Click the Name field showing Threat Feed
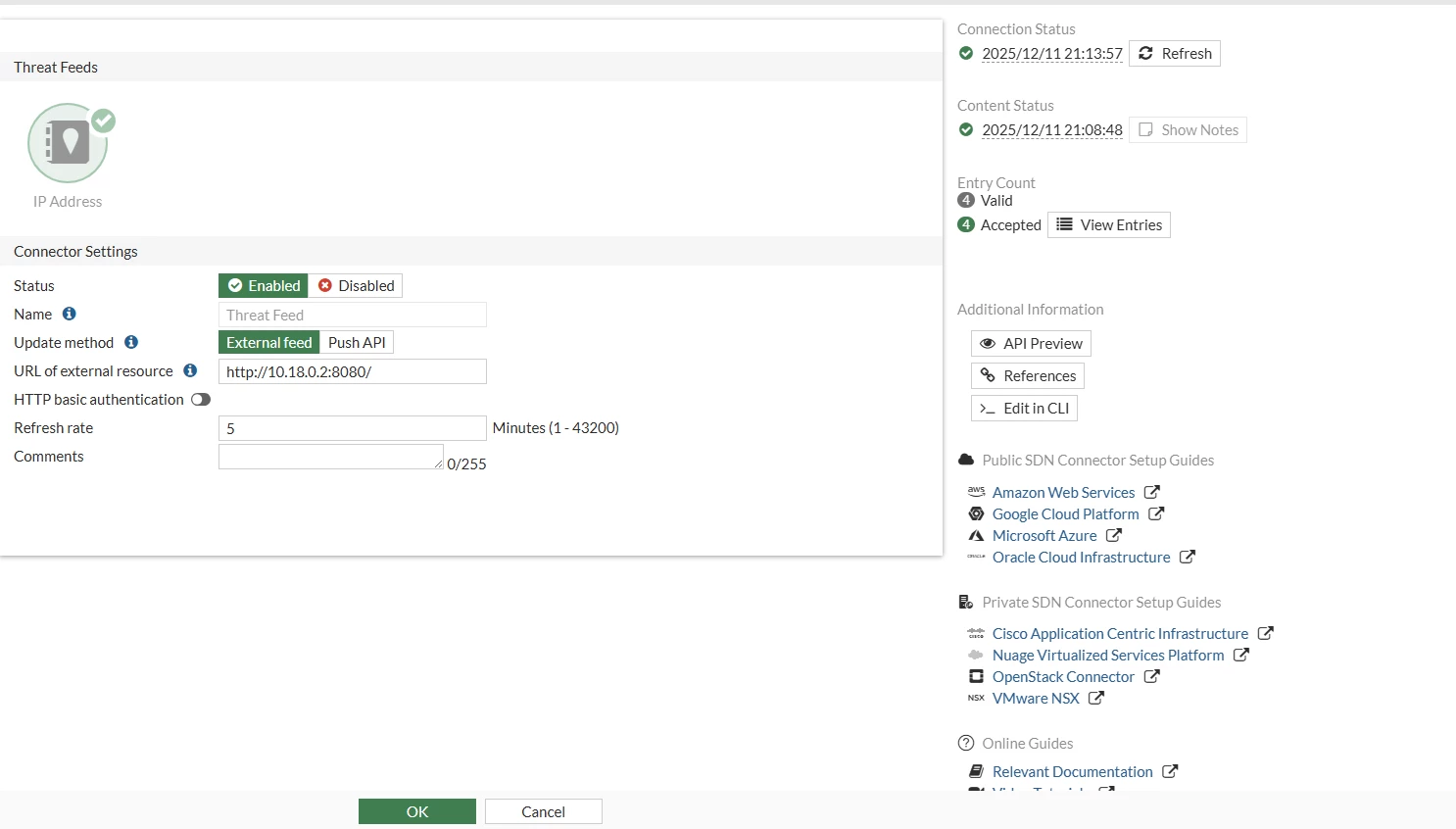Viewport: 1456px width, 829px height. (353, 315)
